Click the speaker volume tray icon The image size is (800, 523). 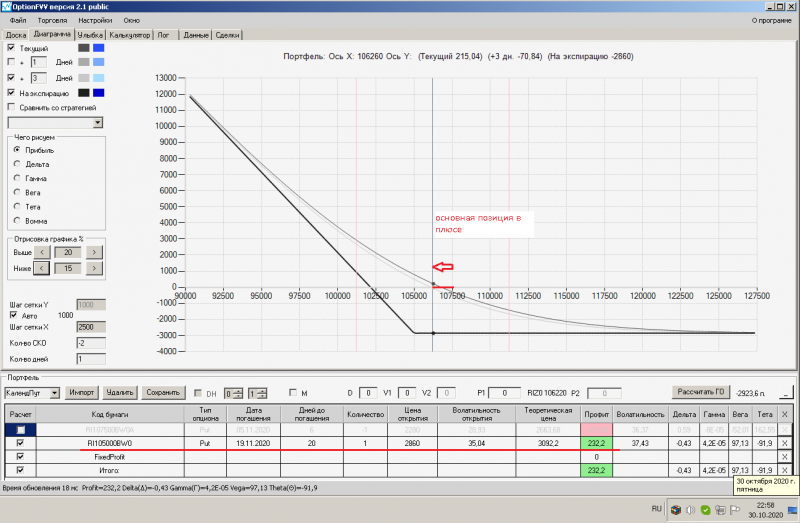pyautogui.click(x=691, y=509)
